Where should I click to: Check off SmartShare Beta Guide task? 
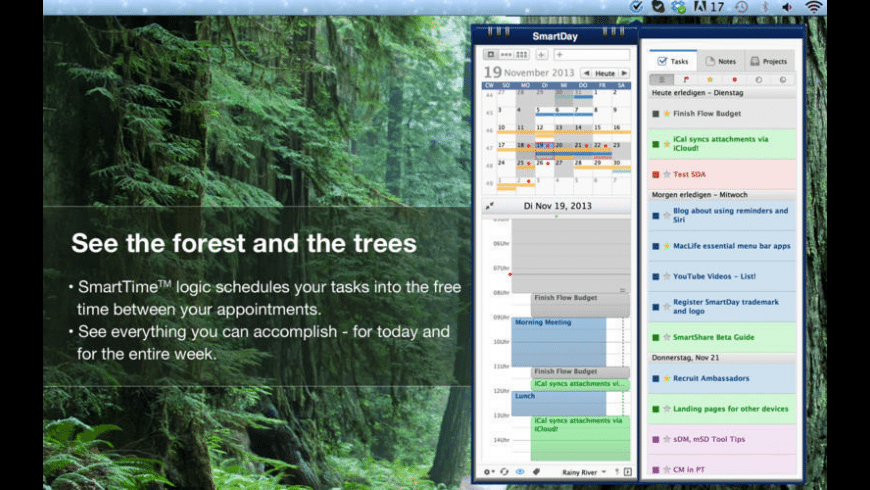coord(655,337)
